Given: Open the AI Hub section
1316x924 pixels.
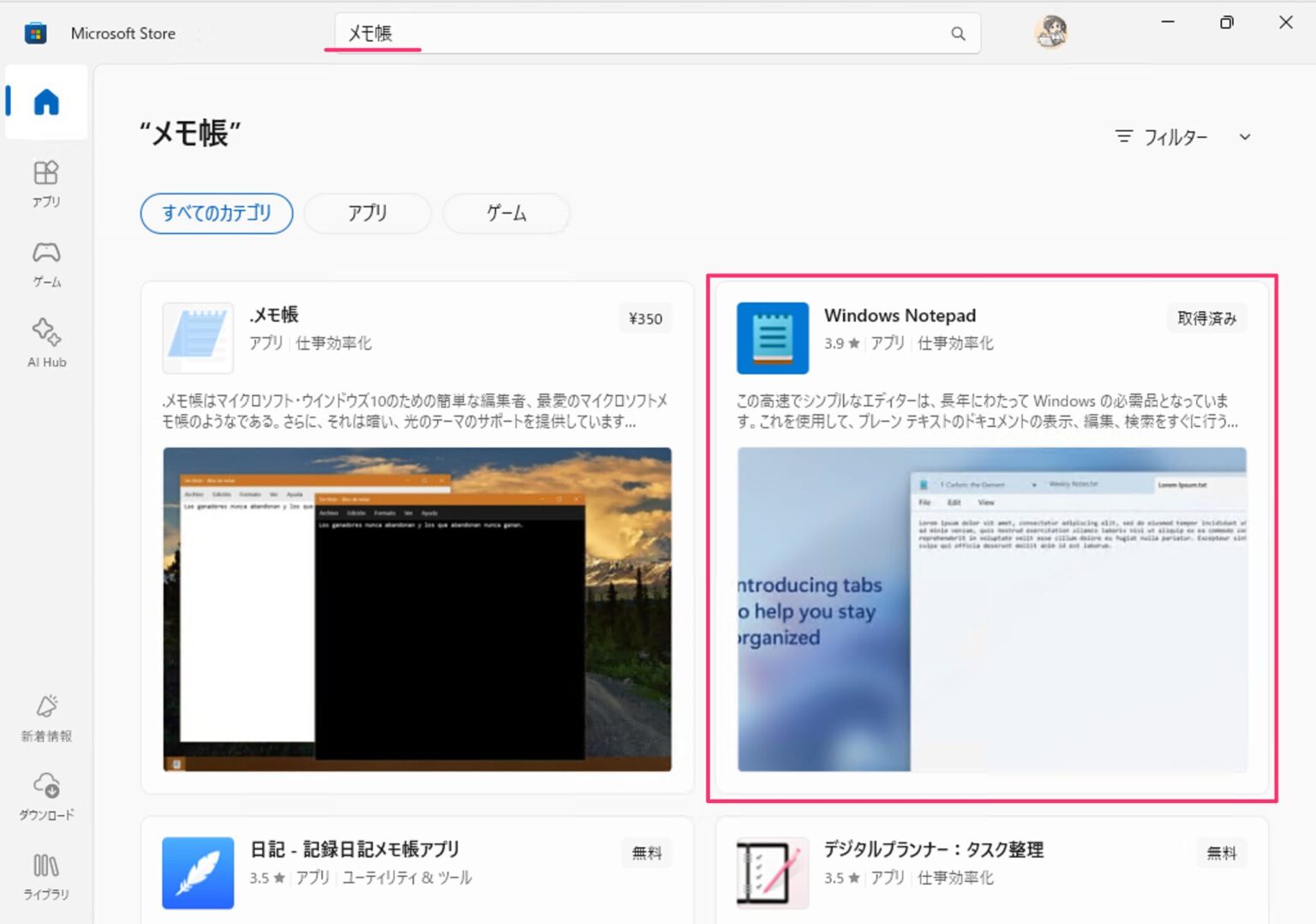Looking at the screenshot, I should click(x=45, y=341).
